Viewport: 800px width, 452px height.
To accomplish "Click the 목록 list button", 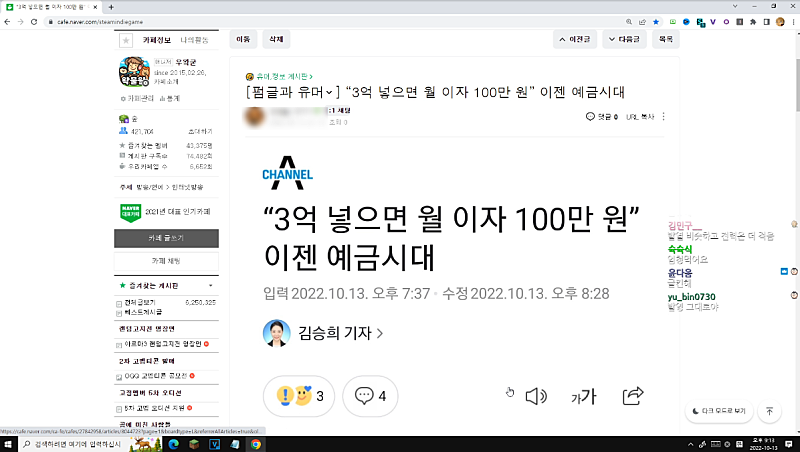I will pos(666,39).
